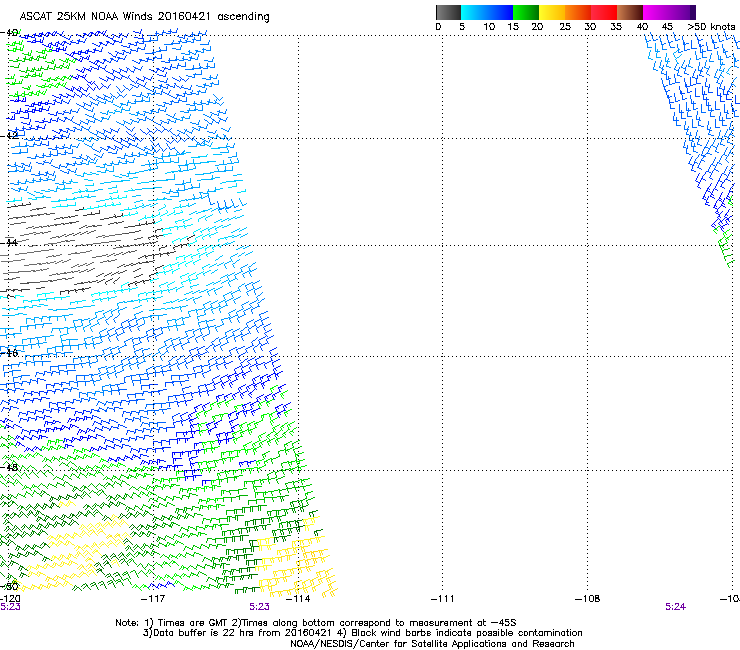Click the gray 0-5 knots color segment
The image size is (740, 650).
tap(448, 12)
